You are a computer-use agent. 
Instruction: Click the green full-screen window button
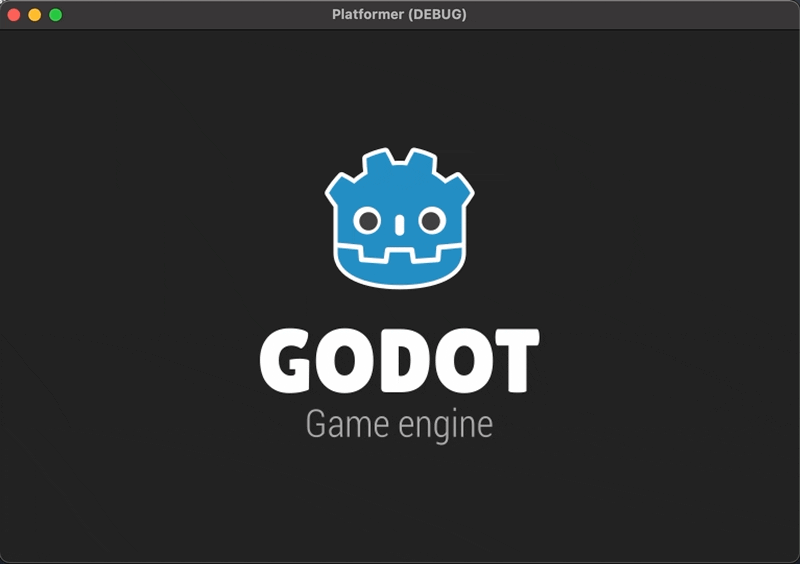[56, 15]
